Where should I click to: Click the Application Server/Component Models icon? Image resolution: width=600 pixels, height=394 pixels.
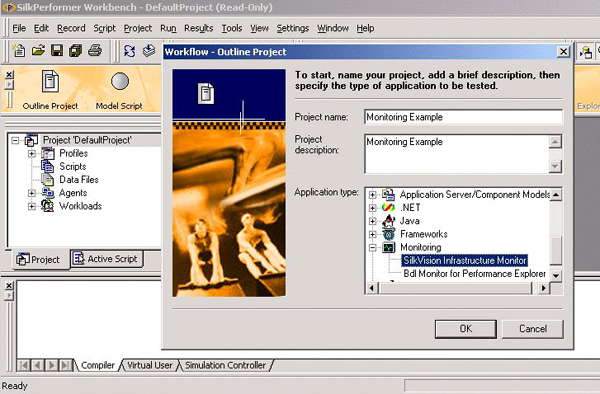[x=388, y=194]
